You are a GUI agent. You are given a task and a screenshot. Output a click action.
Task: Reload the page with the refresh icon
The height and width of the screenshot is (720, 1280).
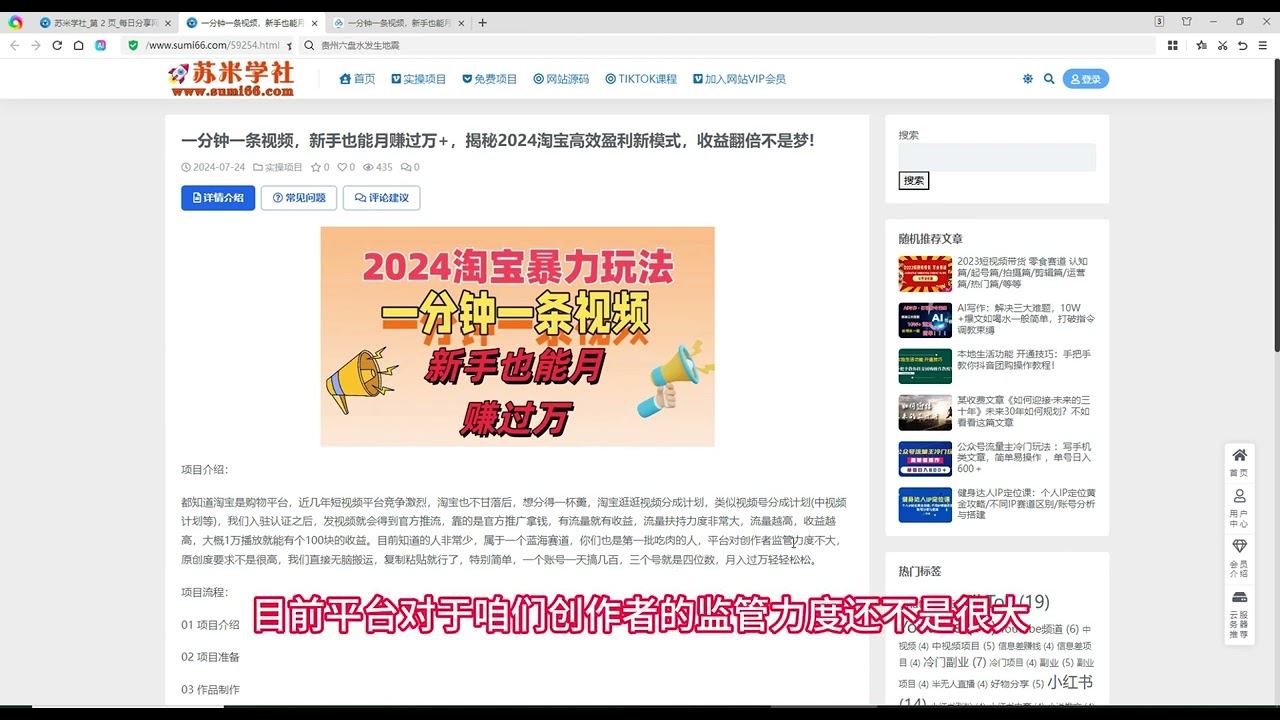[57, 45]
